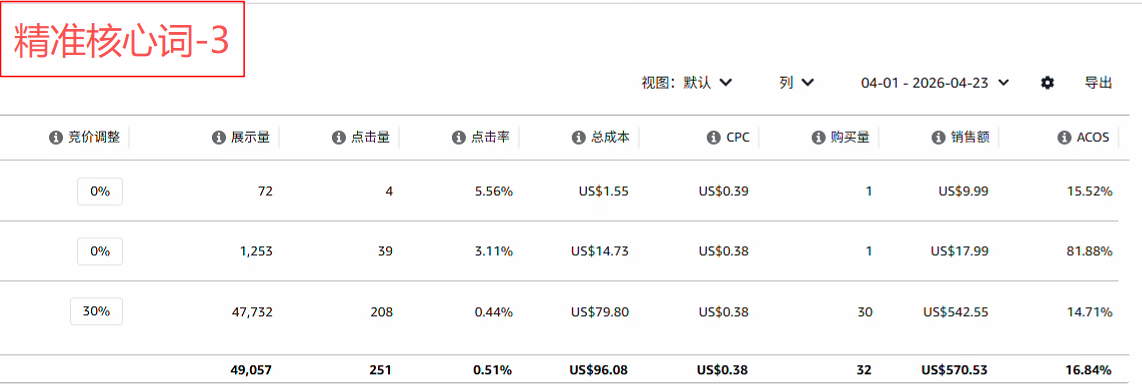Sort by ACOS column header
Image resolution: width=1142 pixels, height=390 pixels.
[x=1092, y=137]
